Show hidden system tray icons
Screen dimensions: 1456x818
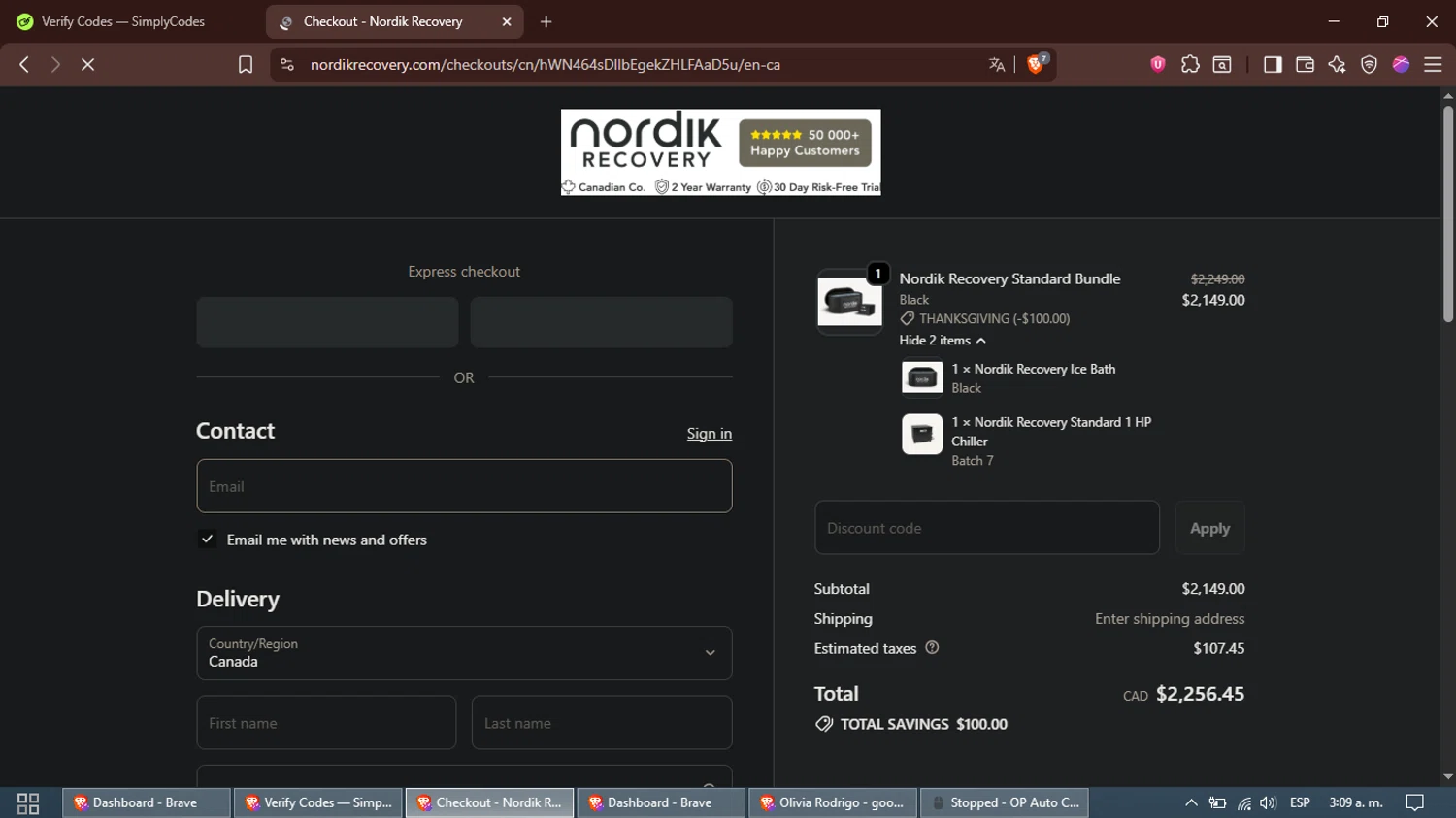[1191, 802]
